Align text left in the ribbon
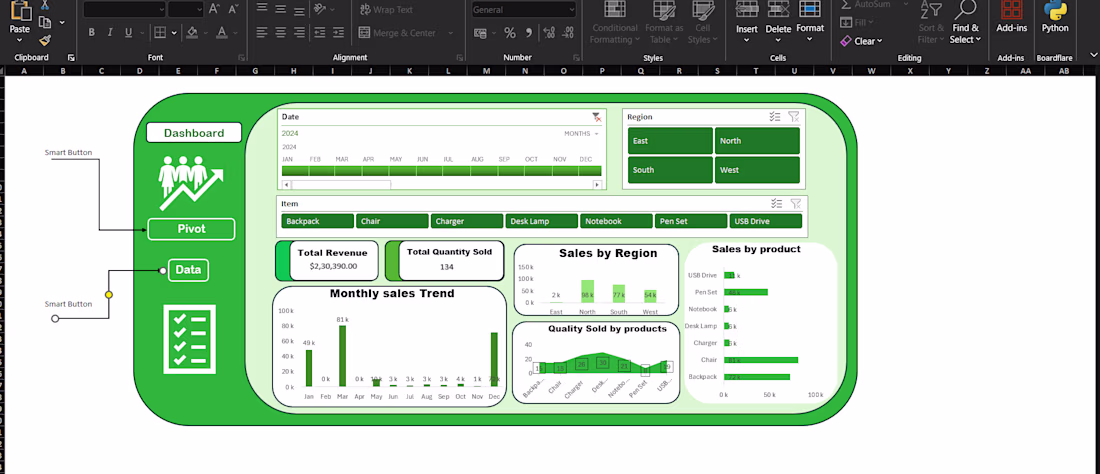The height and width of the screenshot is (474, 1100). (262, 32)
